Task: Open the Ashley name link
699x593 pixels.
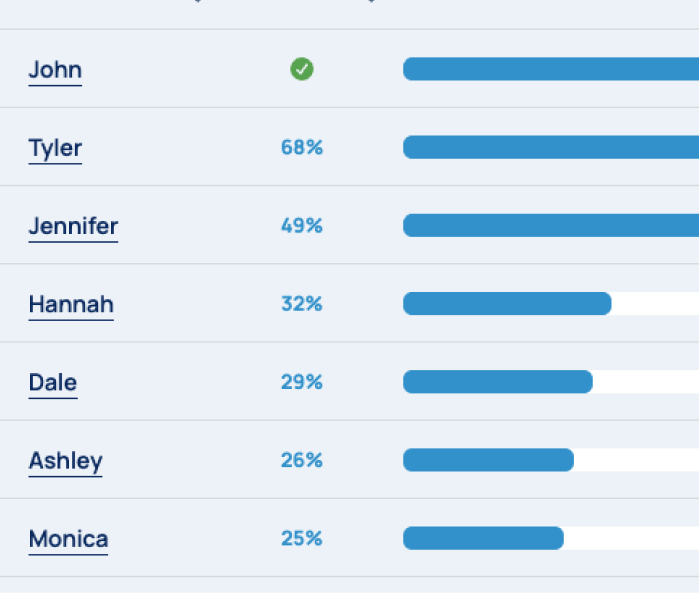Action: pyautogui.click(x=66, y=461)
